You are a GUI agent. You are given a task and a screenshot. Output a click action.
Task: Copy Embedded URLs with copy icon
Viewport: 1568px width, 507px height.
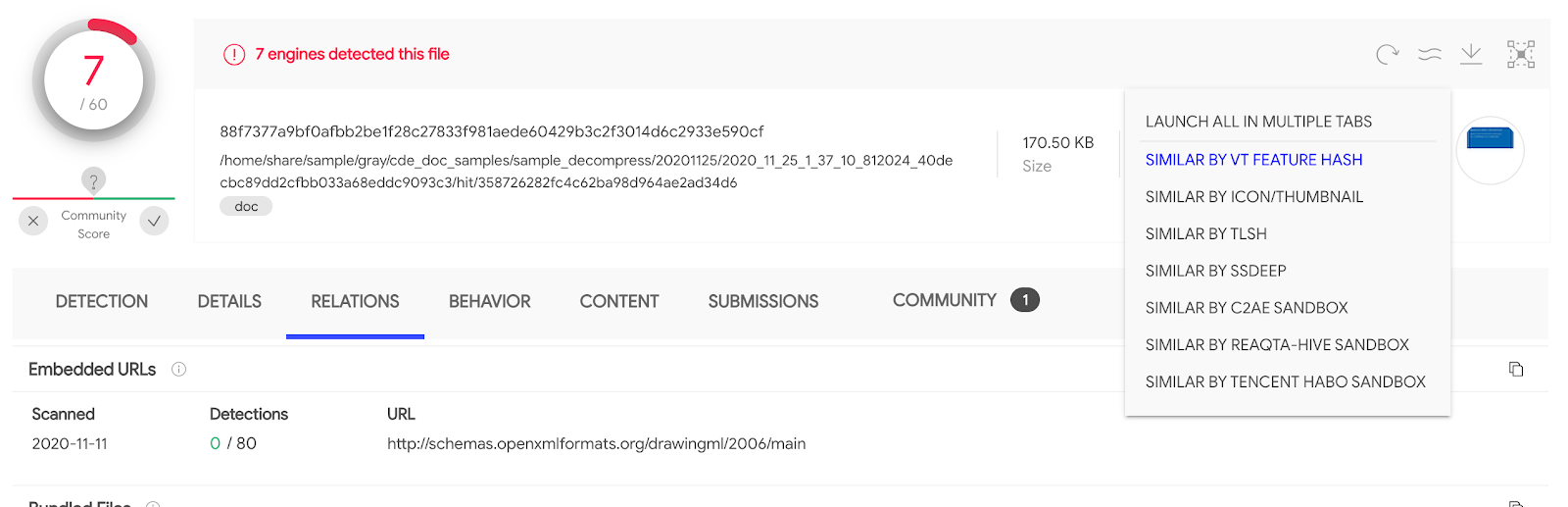click(1516, 369)
